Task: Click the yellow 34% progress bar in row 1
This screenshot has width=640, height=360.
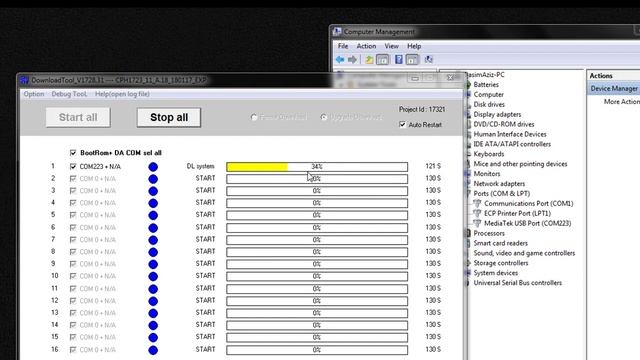Action: point(317,167)
